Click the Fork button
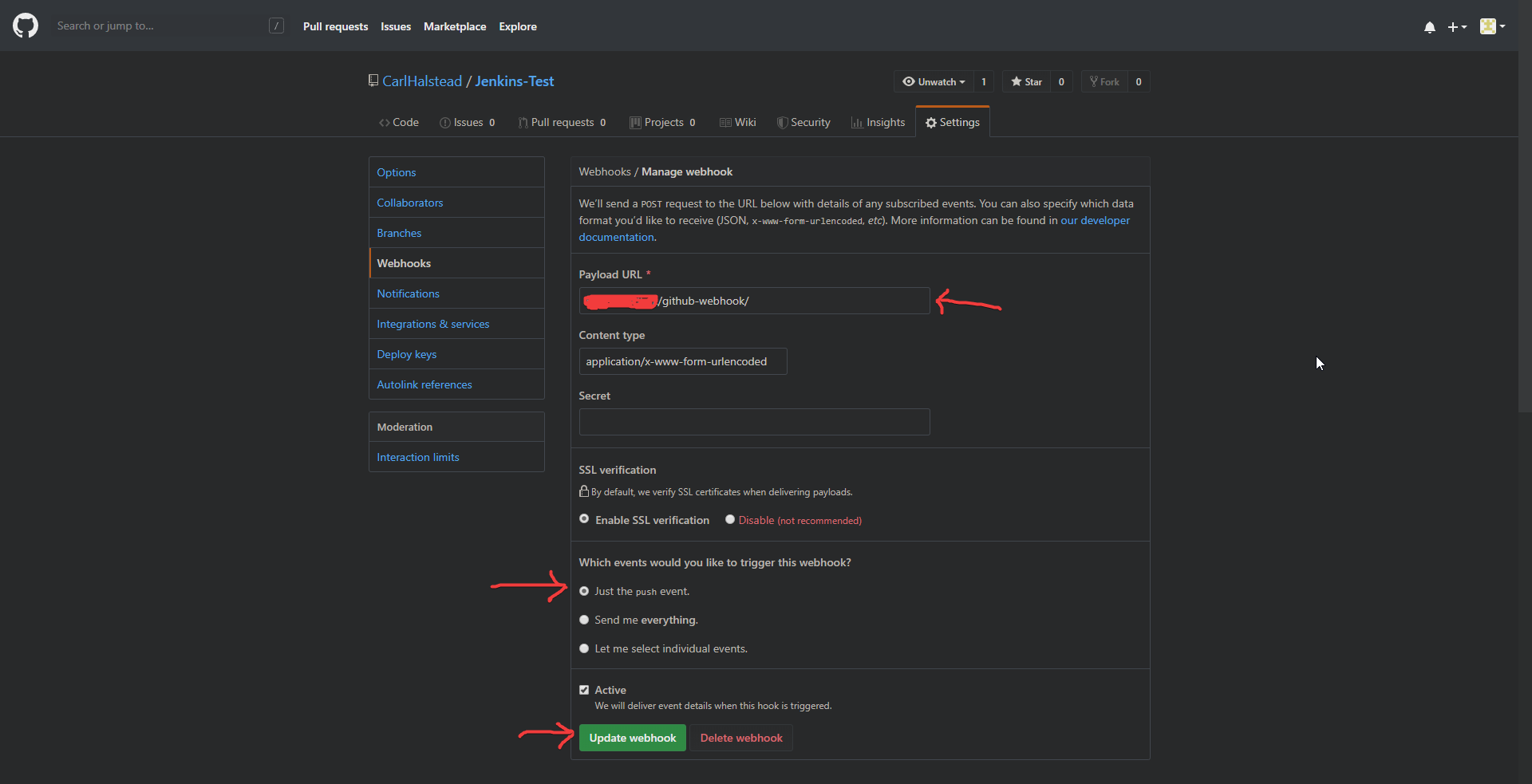Viewport: 1532px width, 784px height. 1104,81
